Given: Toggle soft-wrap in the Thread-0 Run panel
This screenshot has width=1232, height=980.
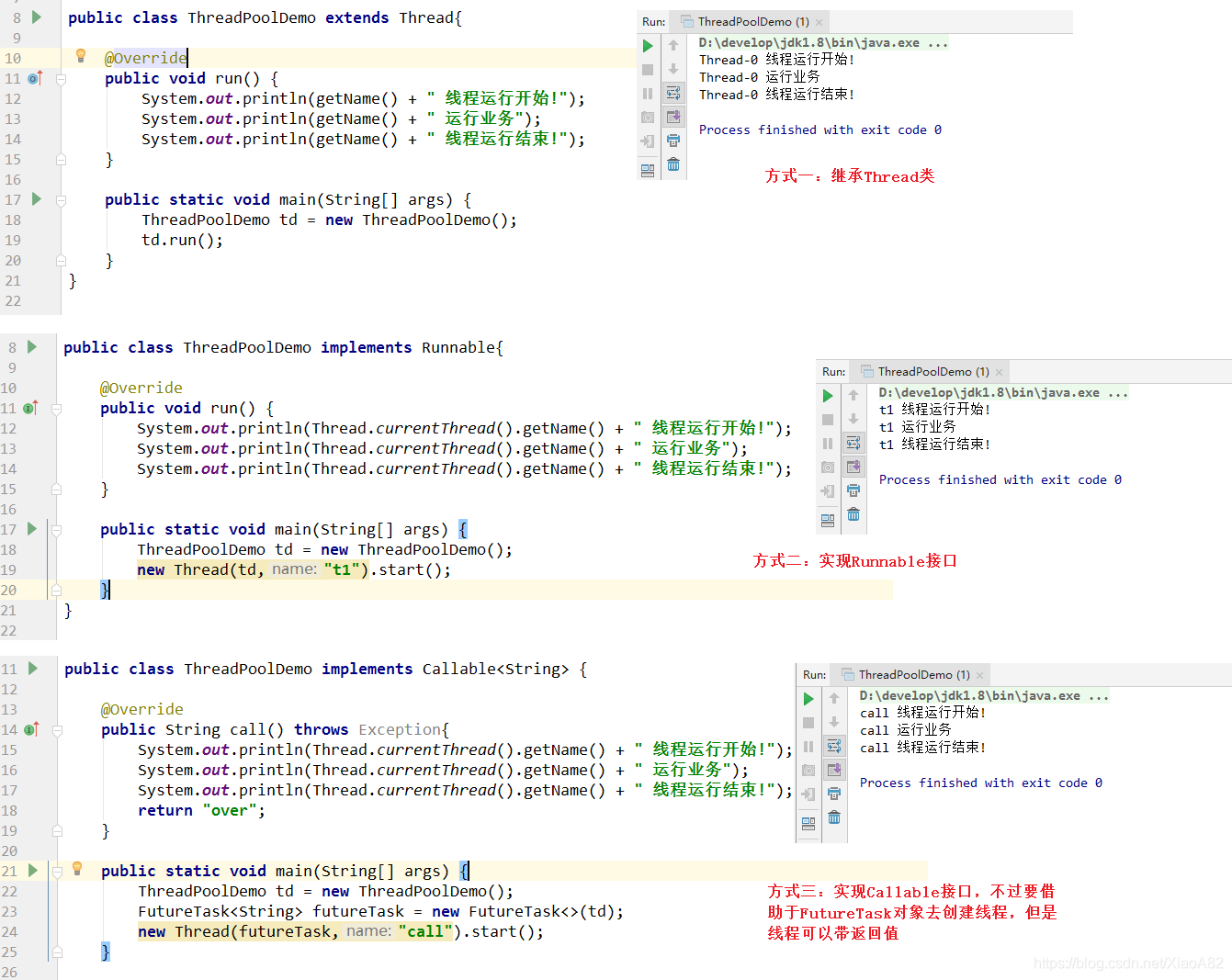Looking at the screenshot, I should tap(673, 93).
